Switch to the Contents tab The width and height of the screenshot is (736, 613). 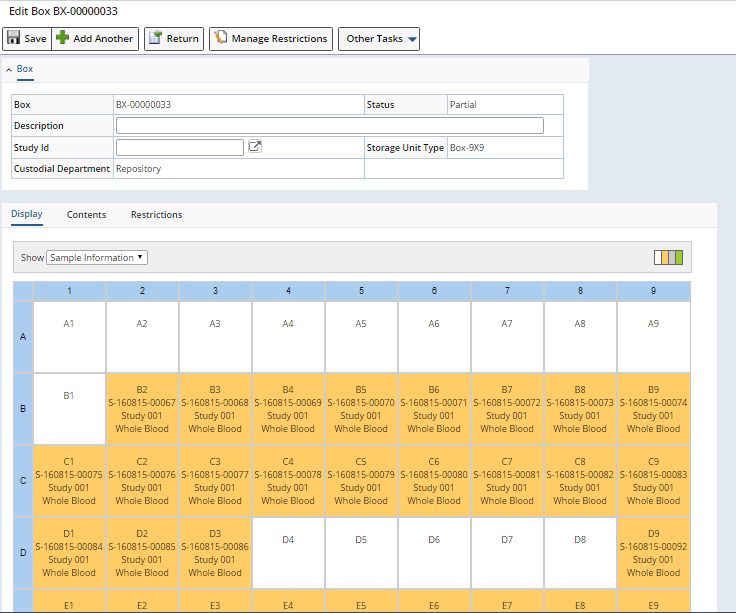pos(86,215)
